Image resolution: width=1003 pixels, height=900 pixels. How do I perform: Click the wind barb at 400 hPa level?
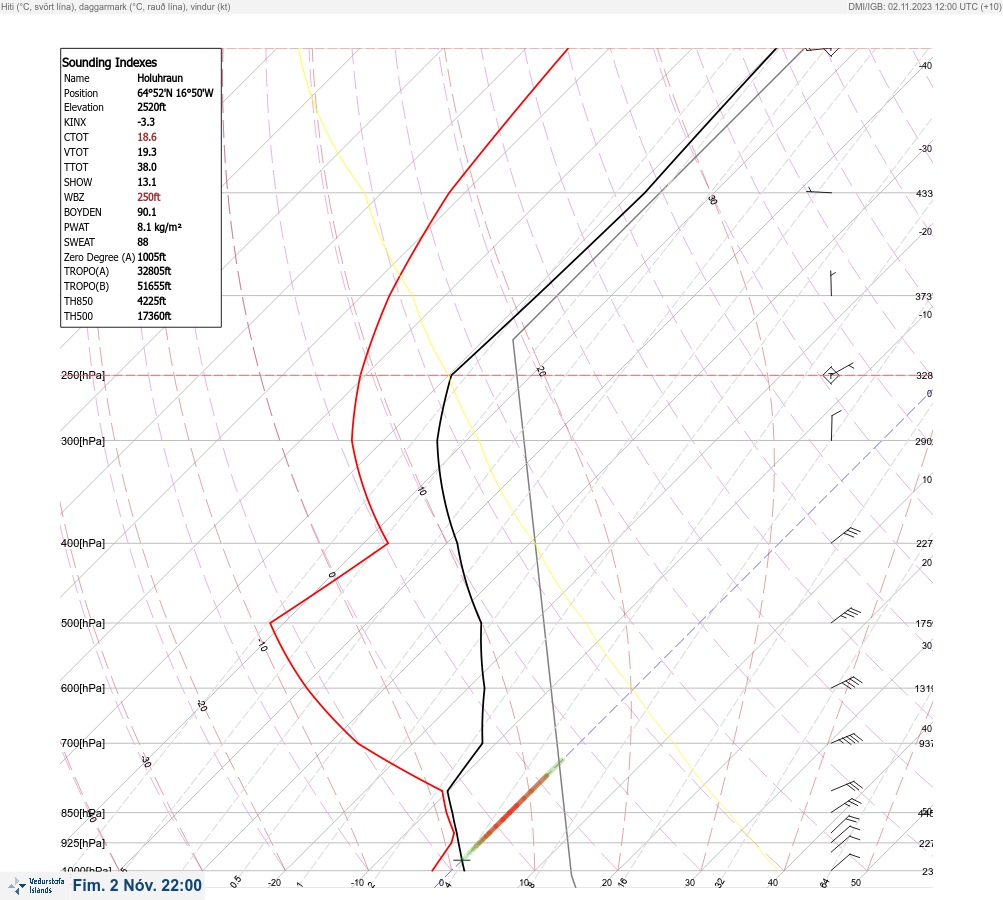[x=846, y=535]
